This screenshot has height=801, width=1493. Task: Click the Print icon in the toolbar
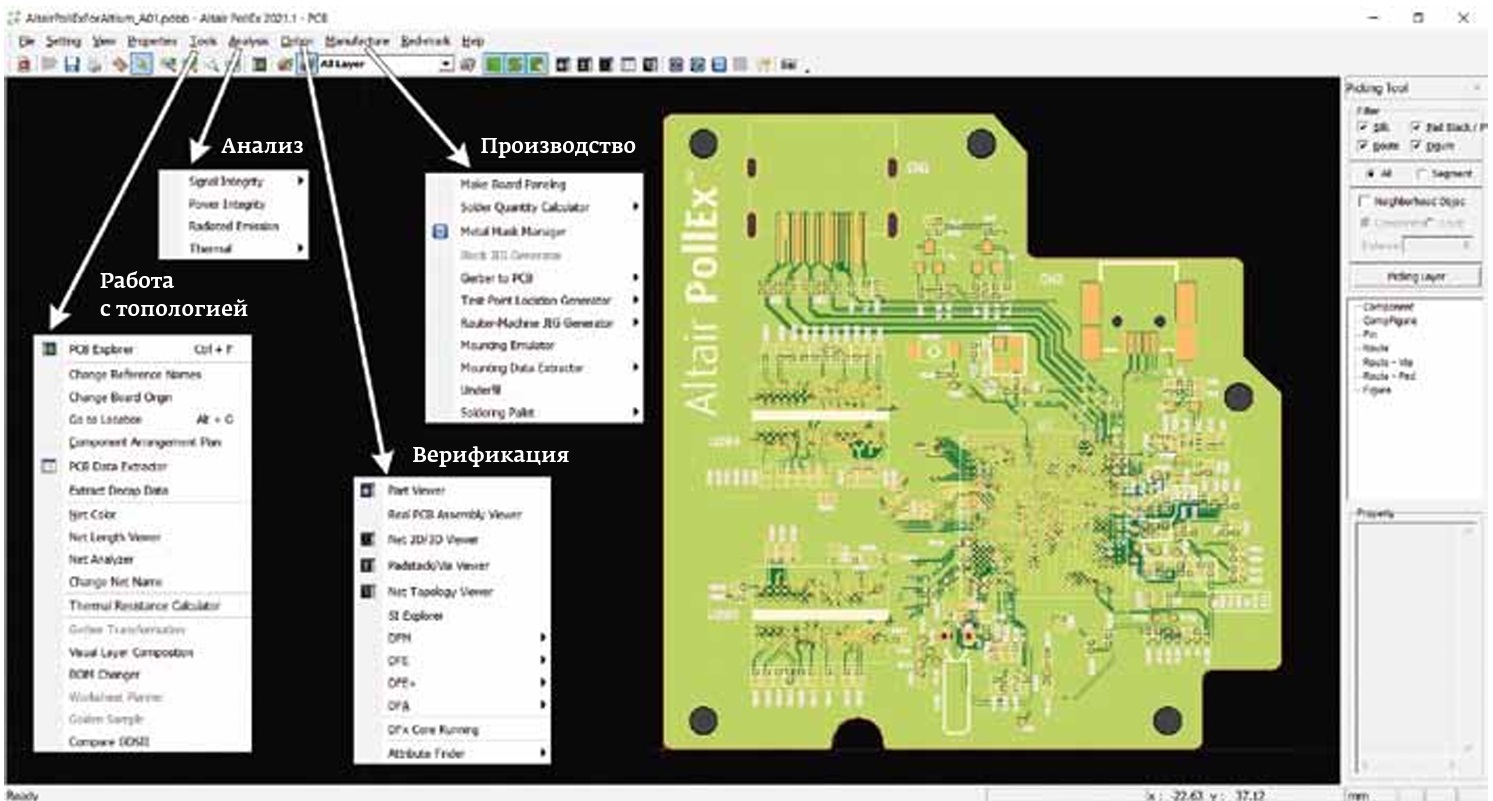coord(95,64)
